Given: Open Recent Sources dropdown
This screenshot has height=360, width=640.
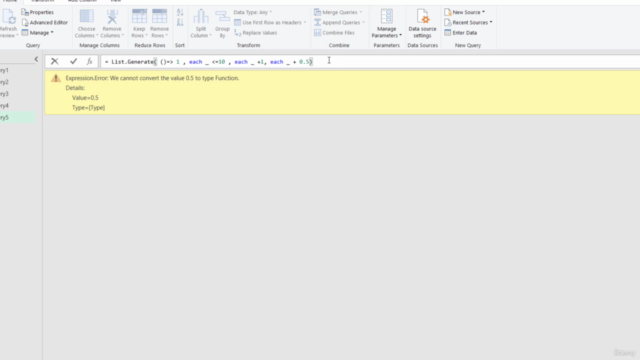Looking at the screenshot, I should coord(468,22).
